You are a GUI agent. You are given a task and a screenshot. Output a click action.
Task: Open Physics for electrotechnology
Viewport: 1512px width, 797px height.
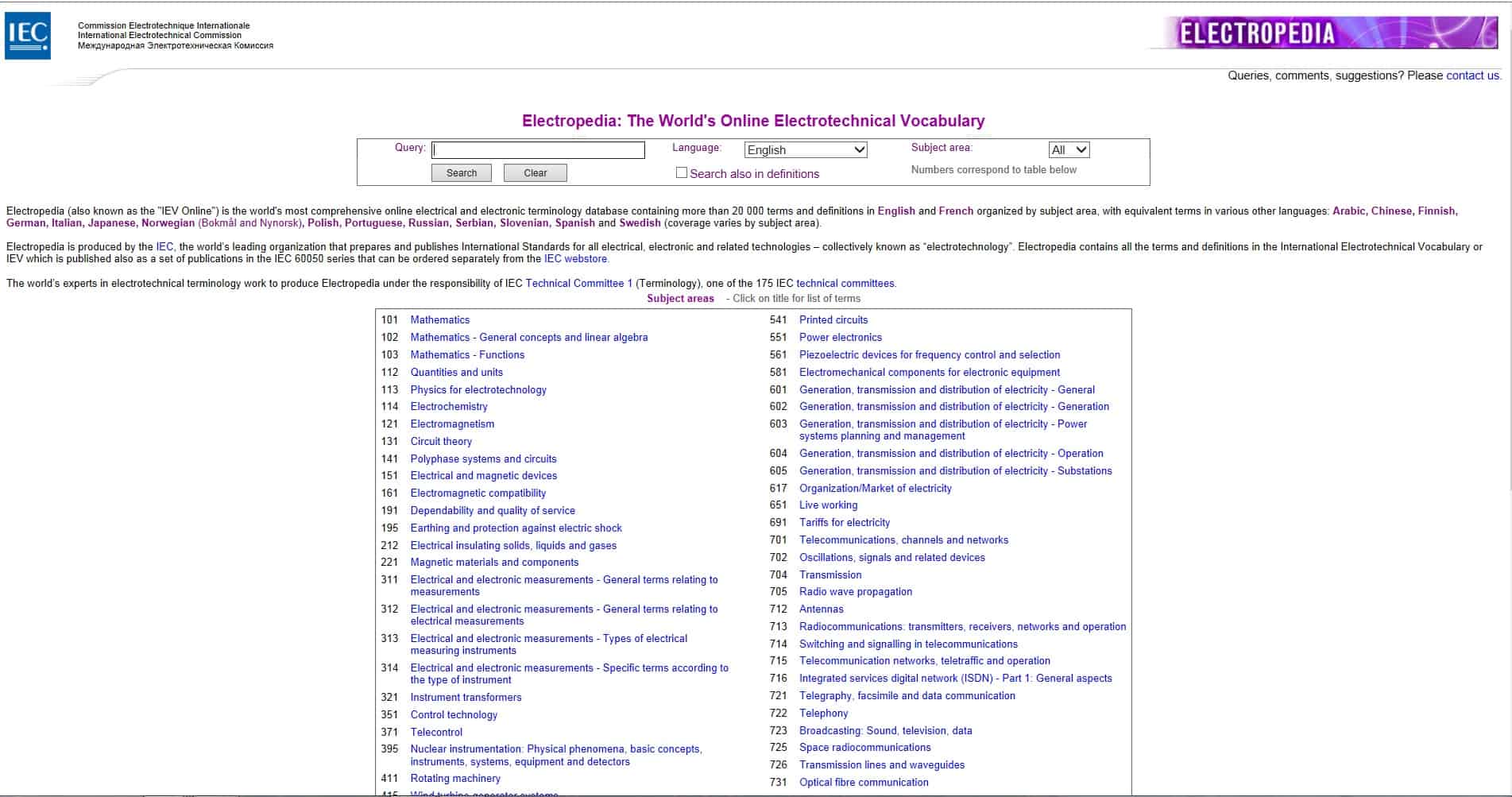(x=478, y=389)
